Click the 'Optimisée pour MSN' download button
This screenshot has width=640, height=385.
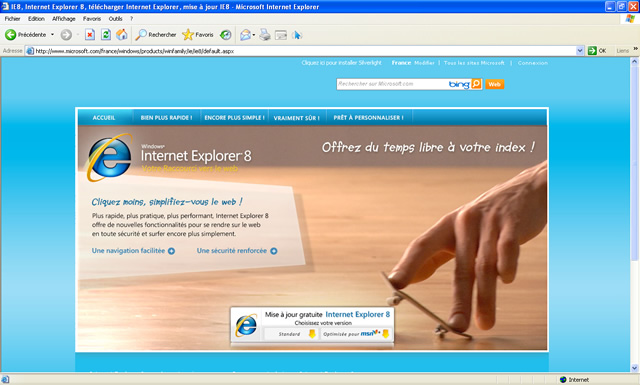pos(356,334)
